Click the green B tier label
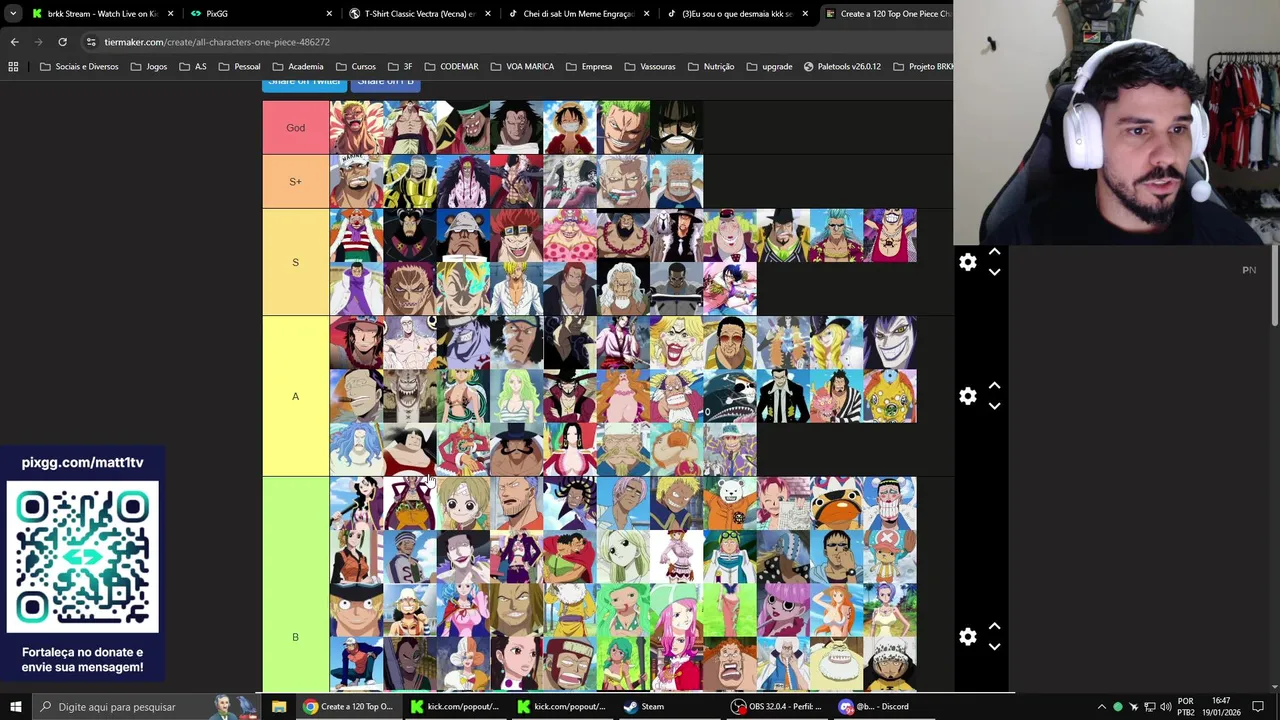This screenshot has width=1280, height=720. click(296, 637)
